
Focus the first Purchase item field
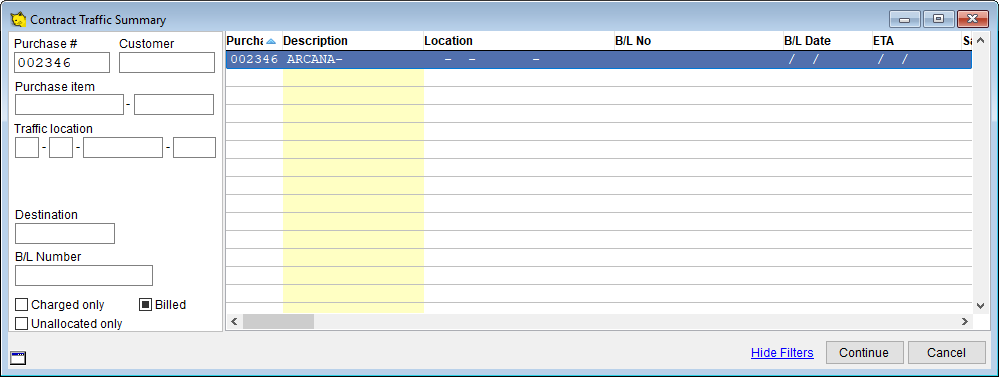69,104
